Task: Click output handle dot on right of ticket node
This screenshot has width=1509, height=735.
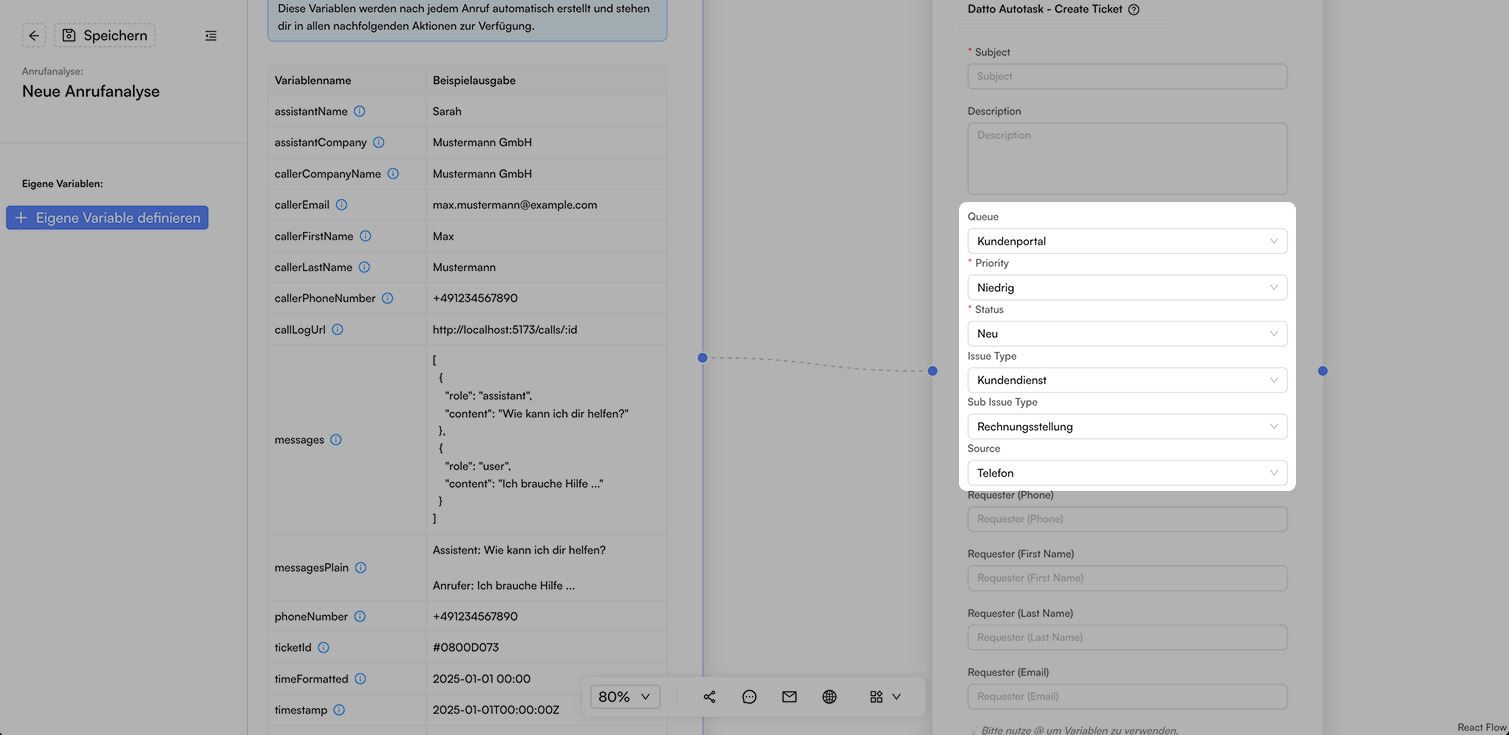Action: click(x=1323, y=371)
